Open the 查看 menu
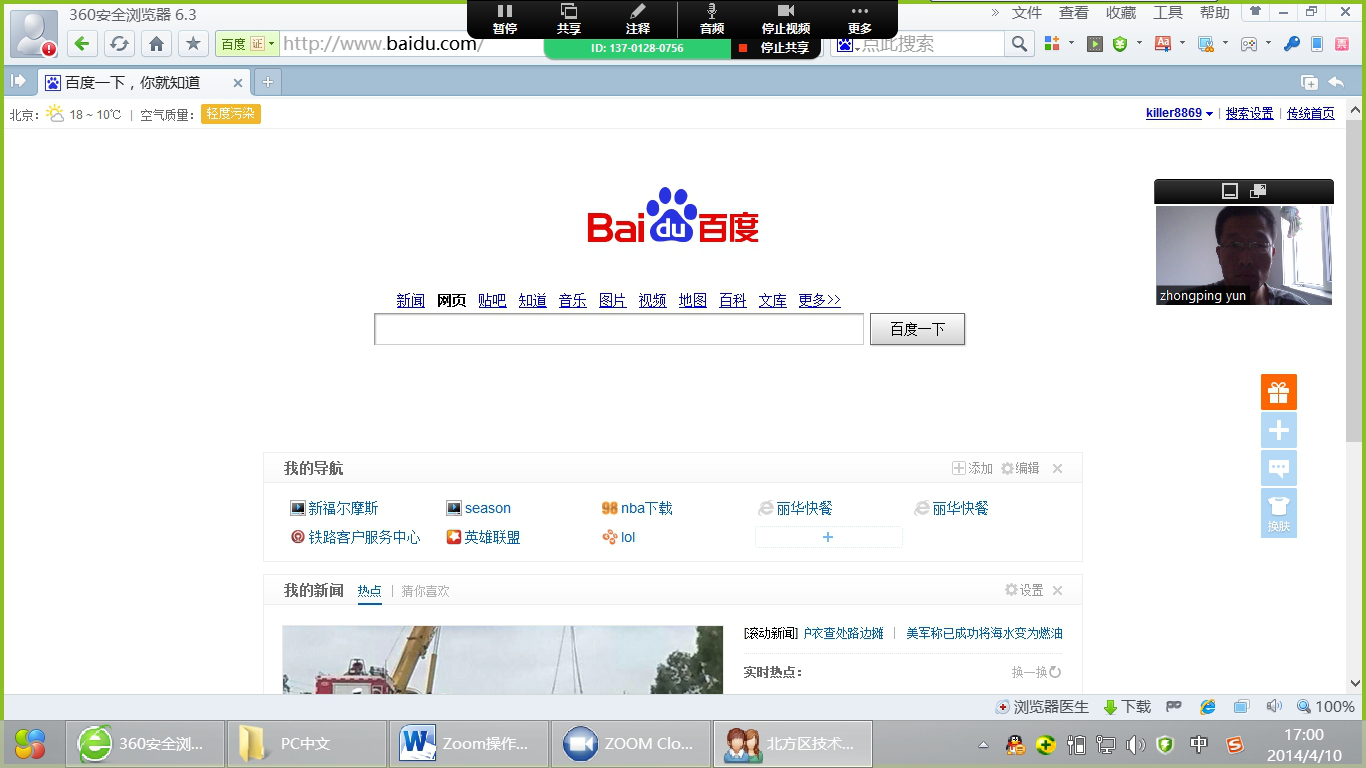Viewport: 1366px width, 768px height. pos(1074,12)
